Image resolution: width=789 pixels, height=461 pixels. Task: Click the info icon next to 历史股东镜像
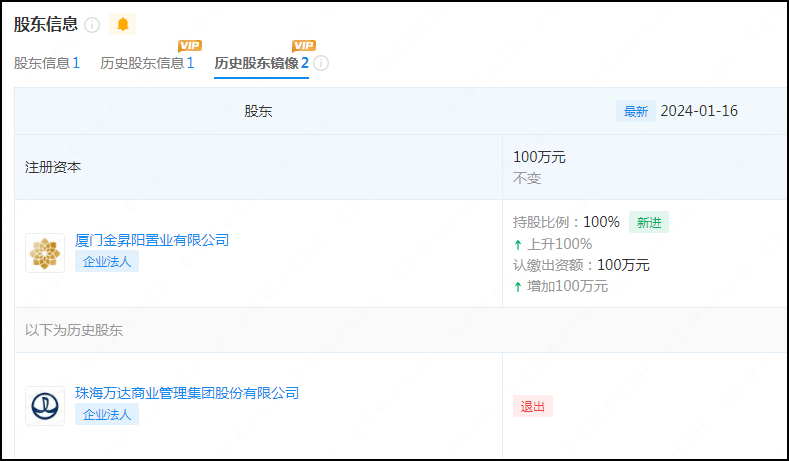coord(321,63)
